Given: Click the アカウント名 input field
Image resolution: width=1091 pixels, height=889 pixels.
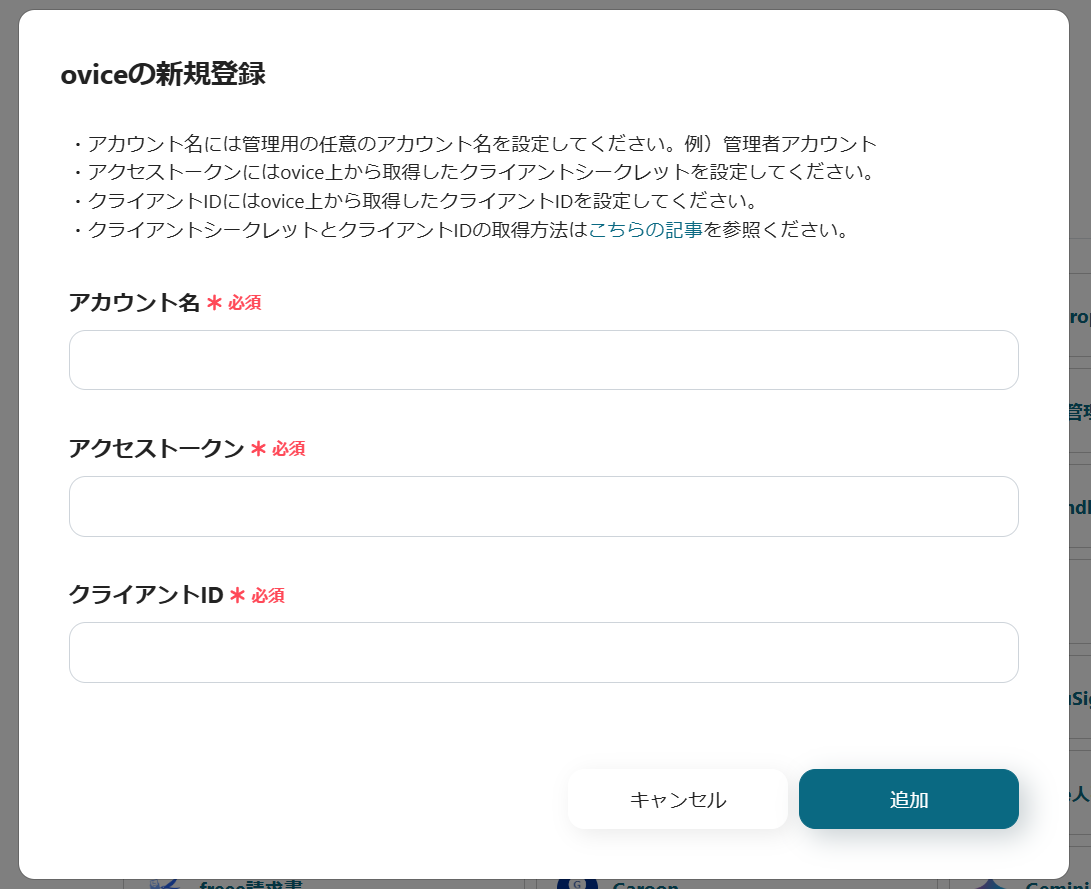Looking at the screenshot, I should click(x=543, y=360).
